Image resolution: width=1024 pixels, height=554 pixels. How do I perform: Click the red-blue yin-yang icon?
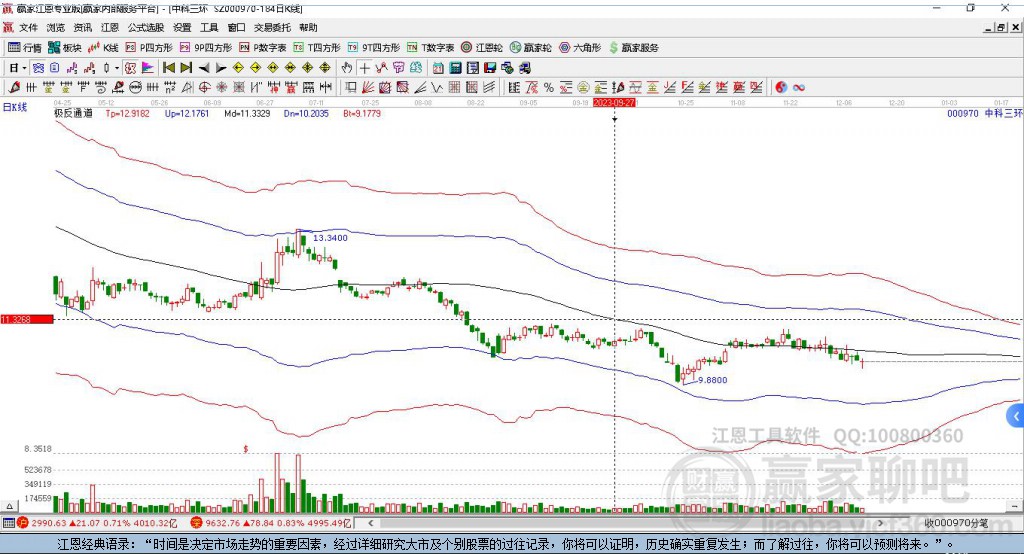pyautogui.click(x=781, y=88)
